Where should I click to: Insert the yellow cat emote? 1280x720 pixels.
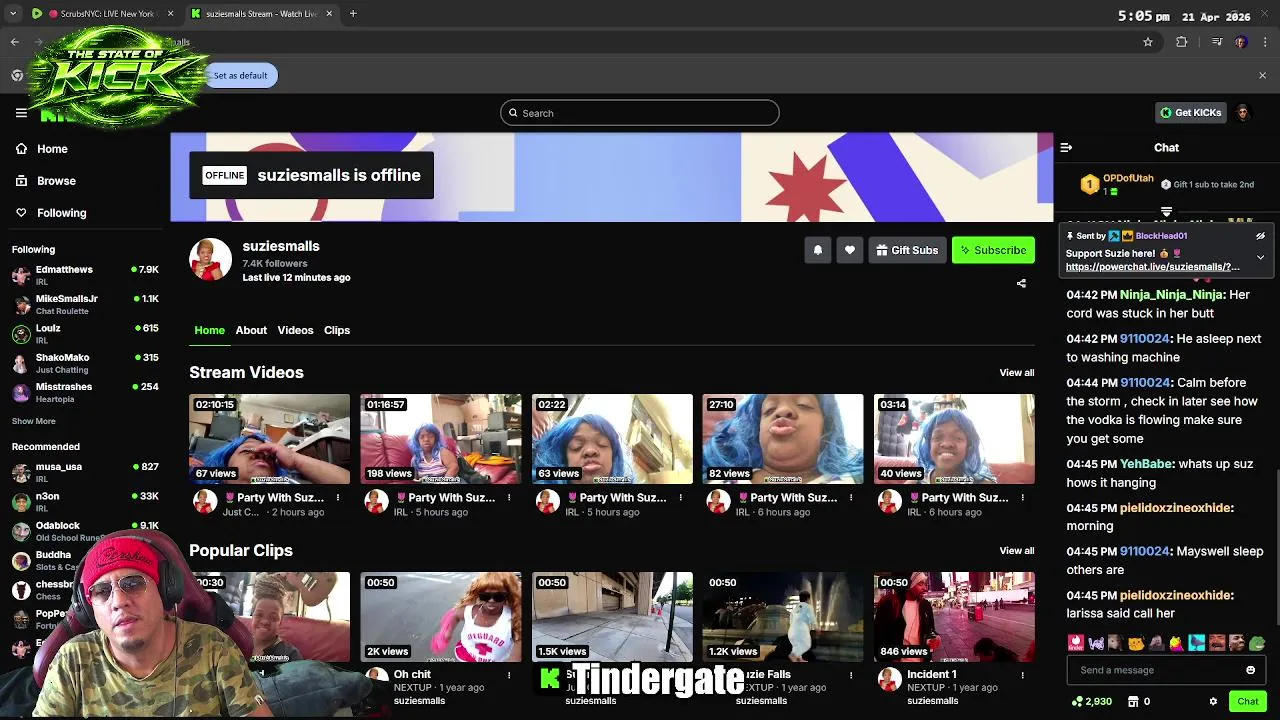coord(1136,643)
